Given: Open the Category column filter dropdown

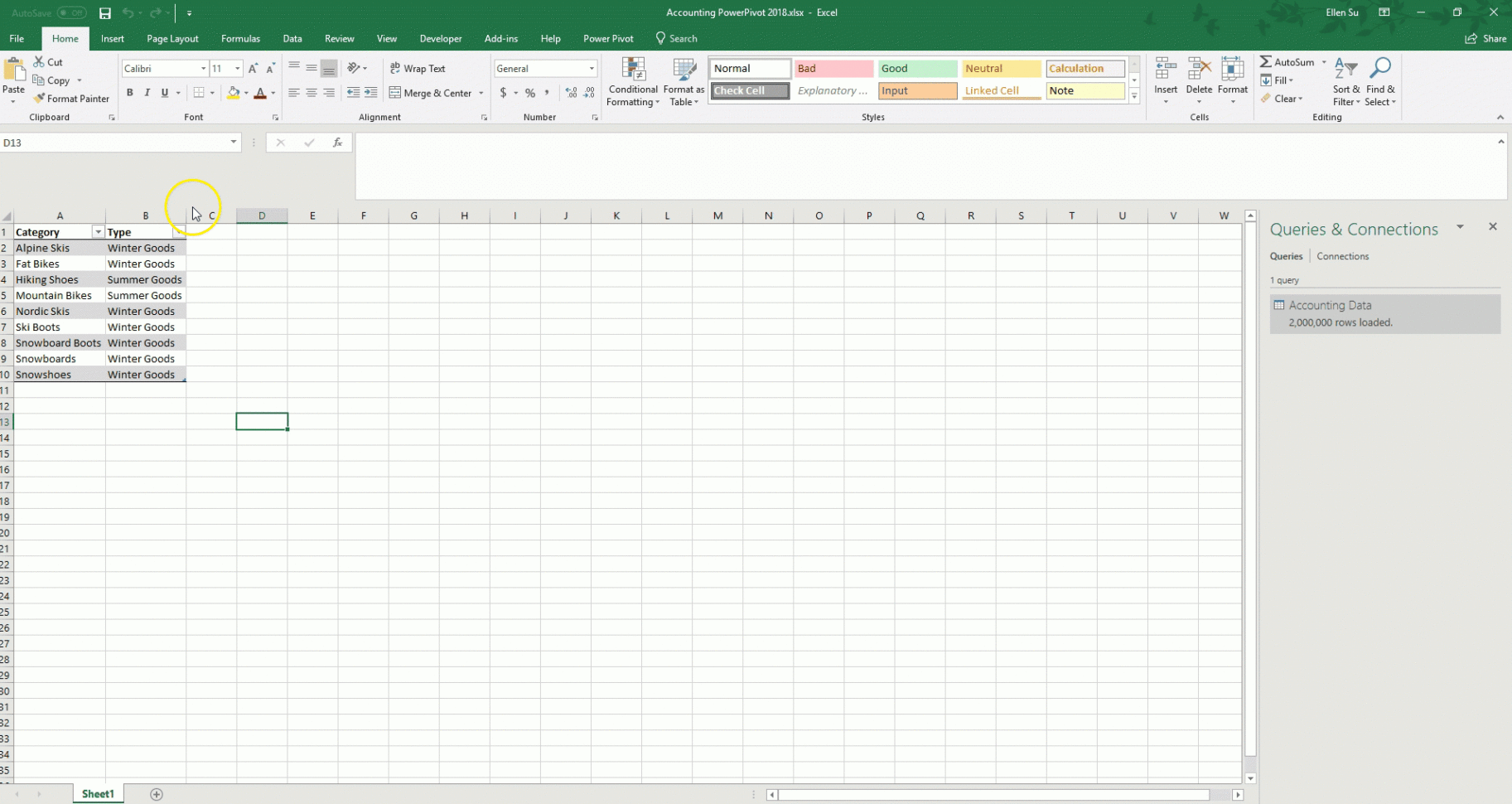Looking at the screenshot, I should coord(98,232).
